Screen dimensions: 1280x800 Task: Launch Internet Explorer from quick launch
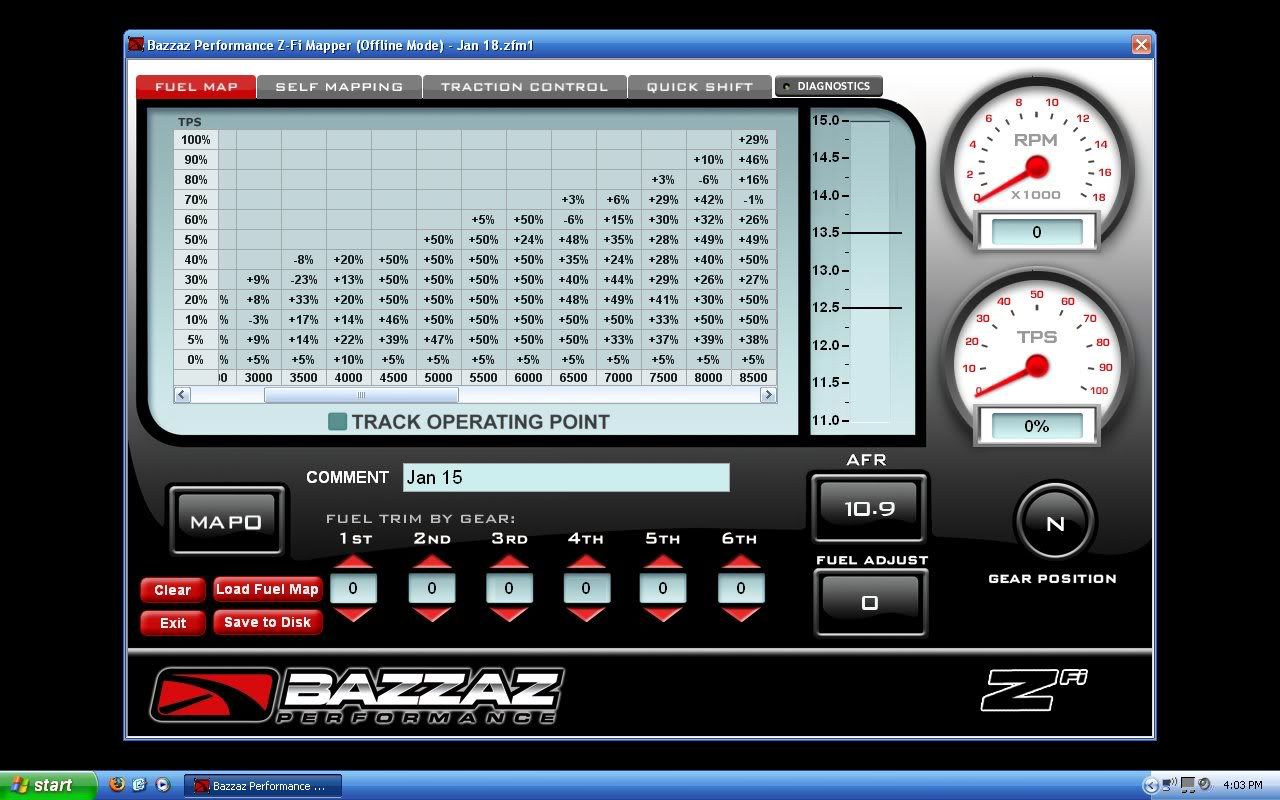click(x=139, y=785)
